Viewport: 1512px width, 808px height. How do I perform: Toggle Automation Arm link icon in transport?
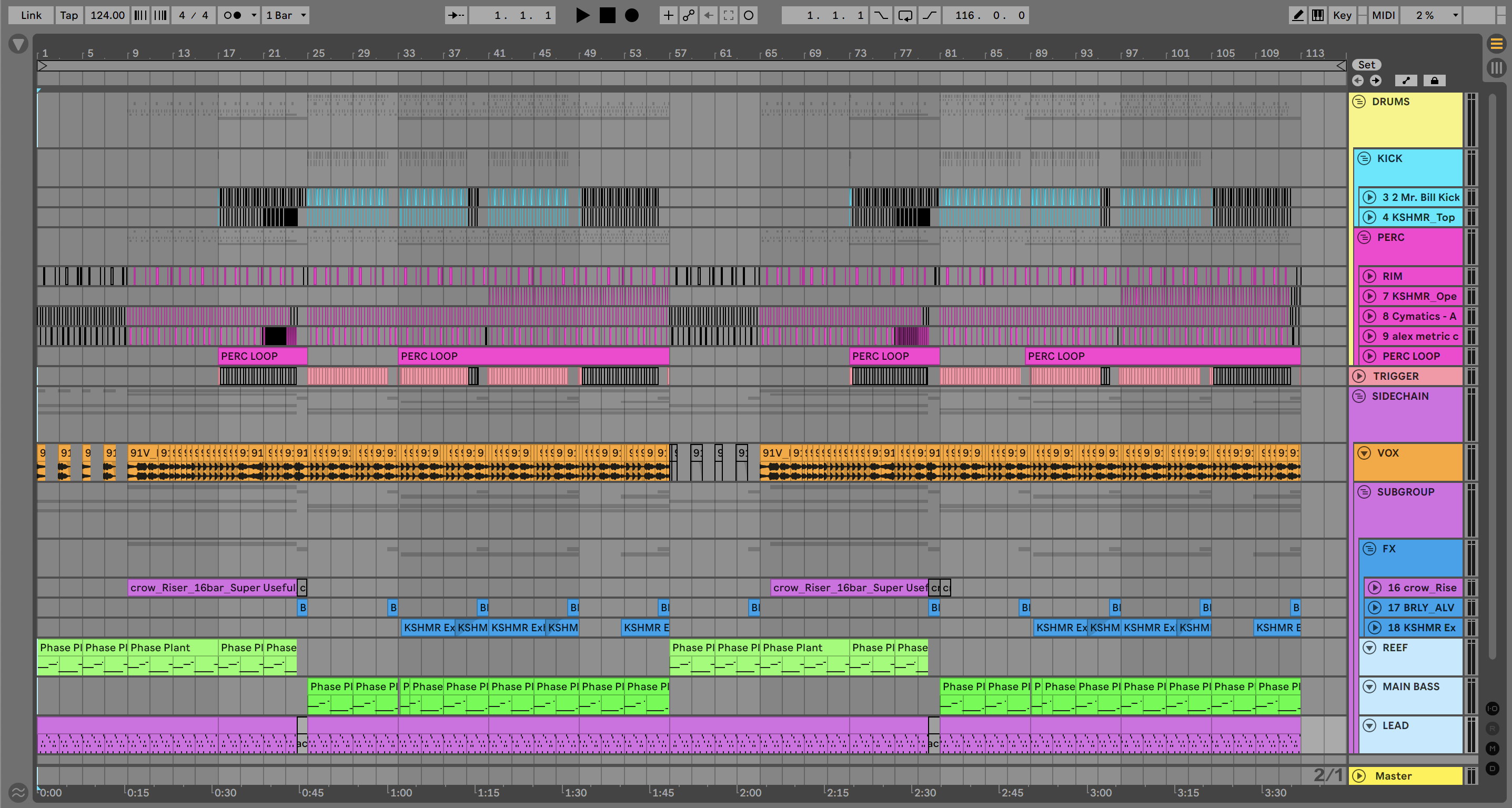click(x=689, y=15)
